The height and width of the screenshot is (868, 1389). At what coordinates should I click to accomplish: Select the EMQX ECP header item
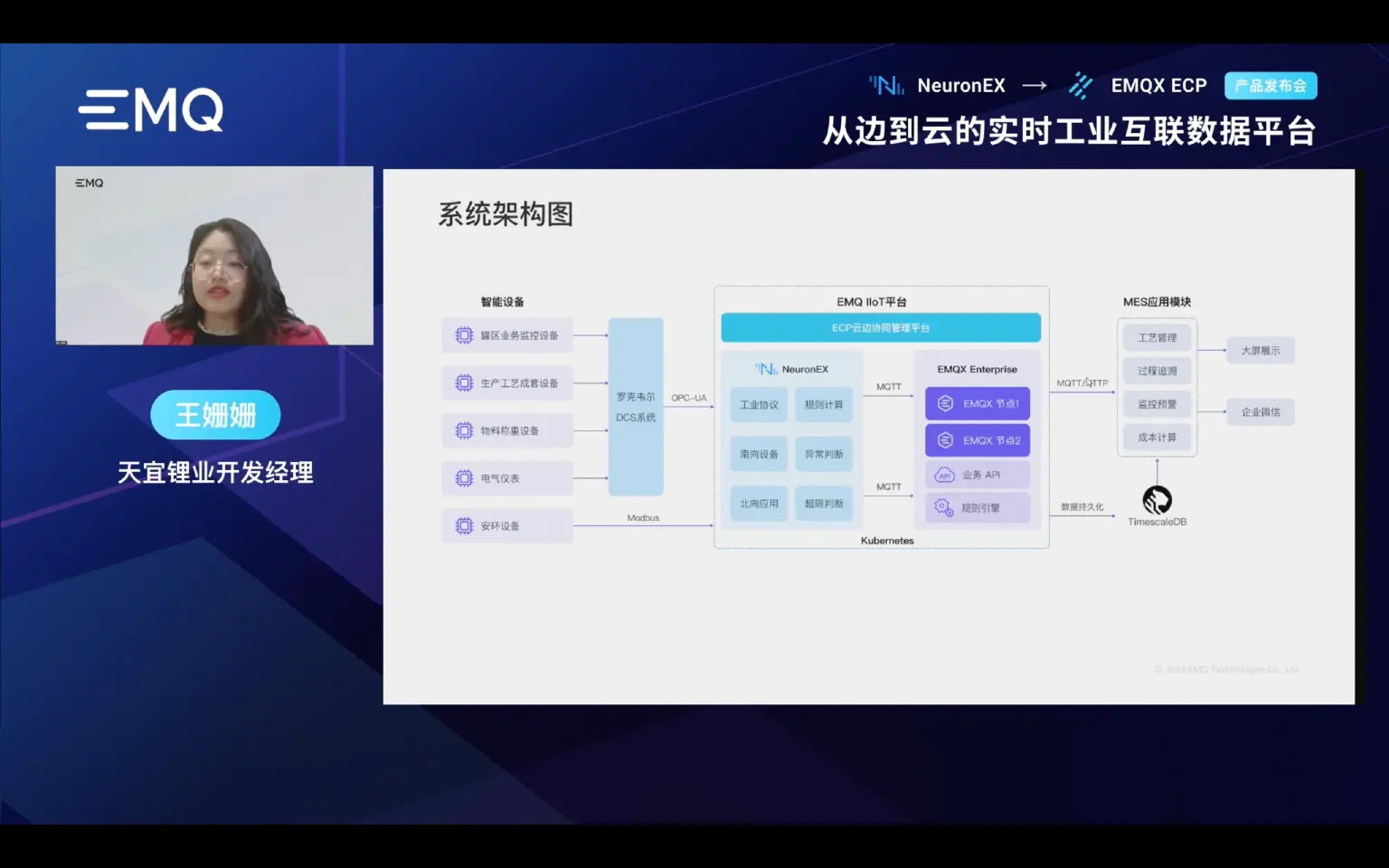click(x=1159, y=85)
